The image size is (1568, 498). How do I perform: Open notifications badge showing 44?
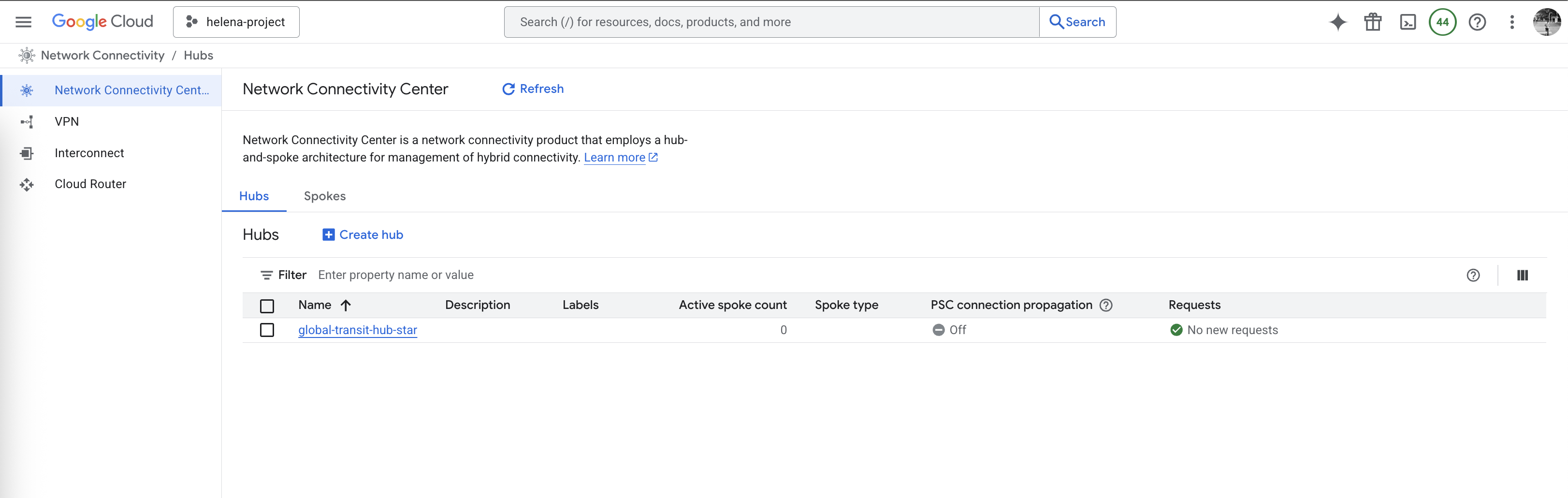pos(1442,23)
